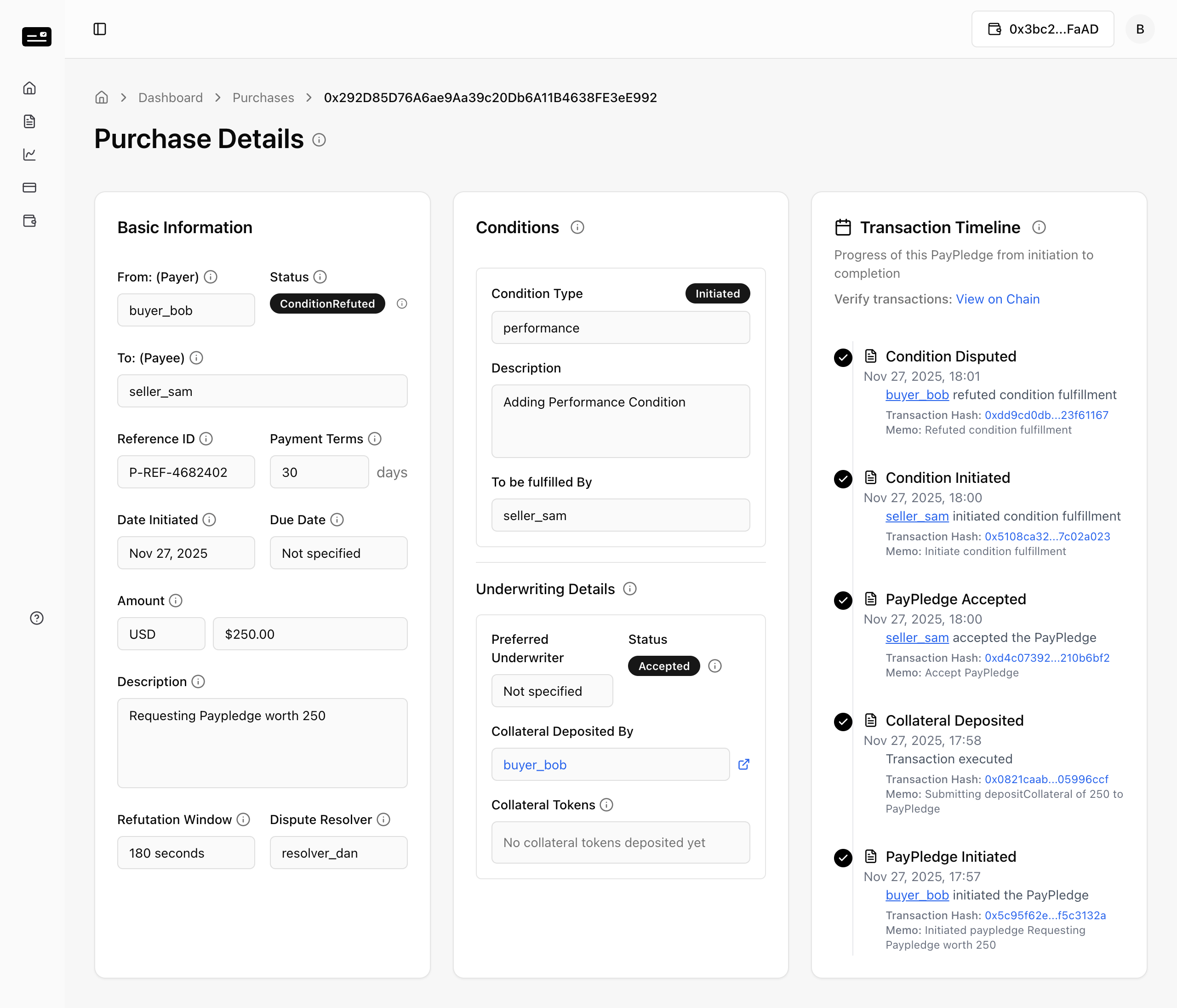
Task: Click the resolver_dan Dispute Resolver field
Action: [338, 853]
